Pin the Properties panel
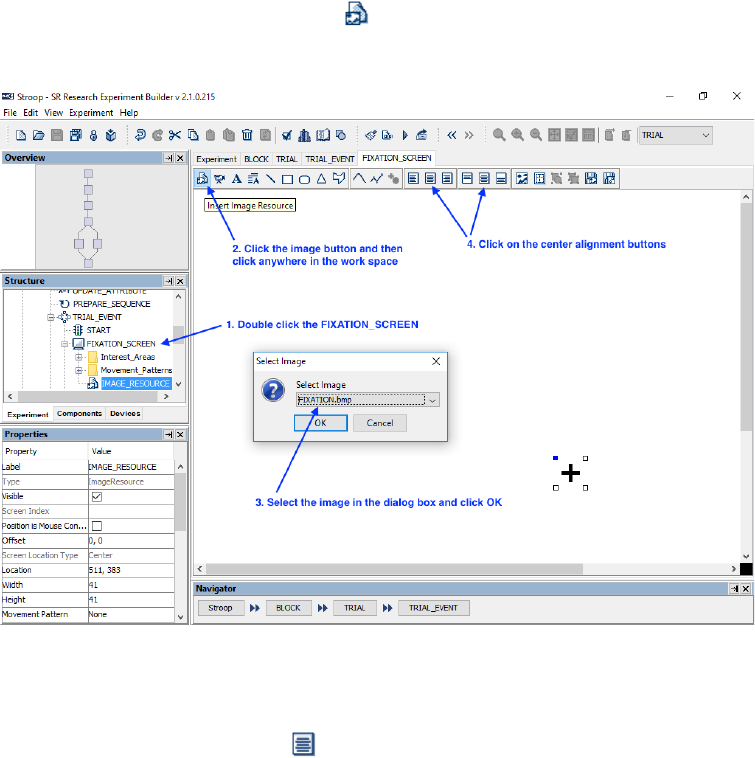The width and height of the screenshot is (755, 758). point(168,435)
